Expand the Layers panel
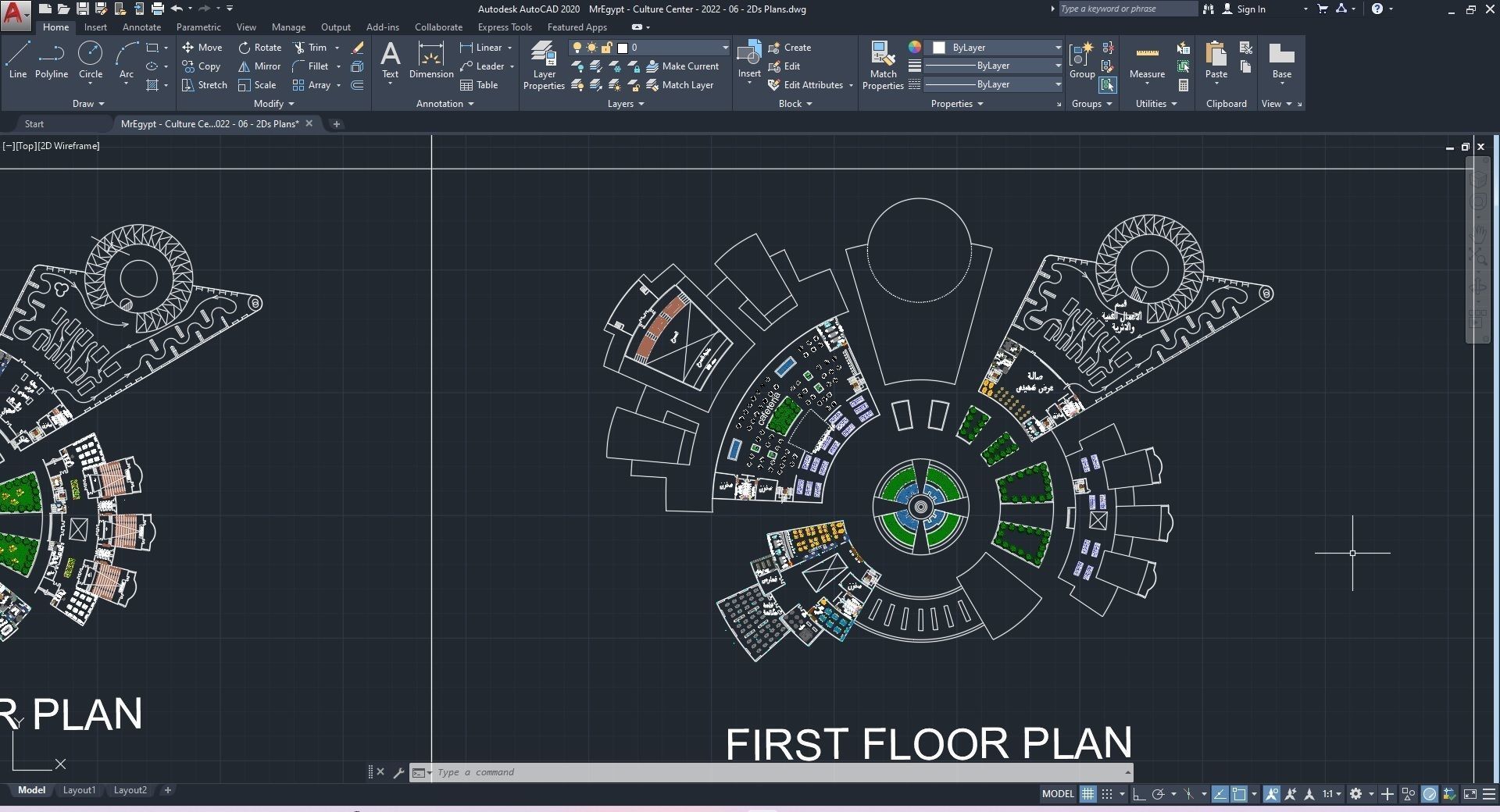 pos(626,104)
